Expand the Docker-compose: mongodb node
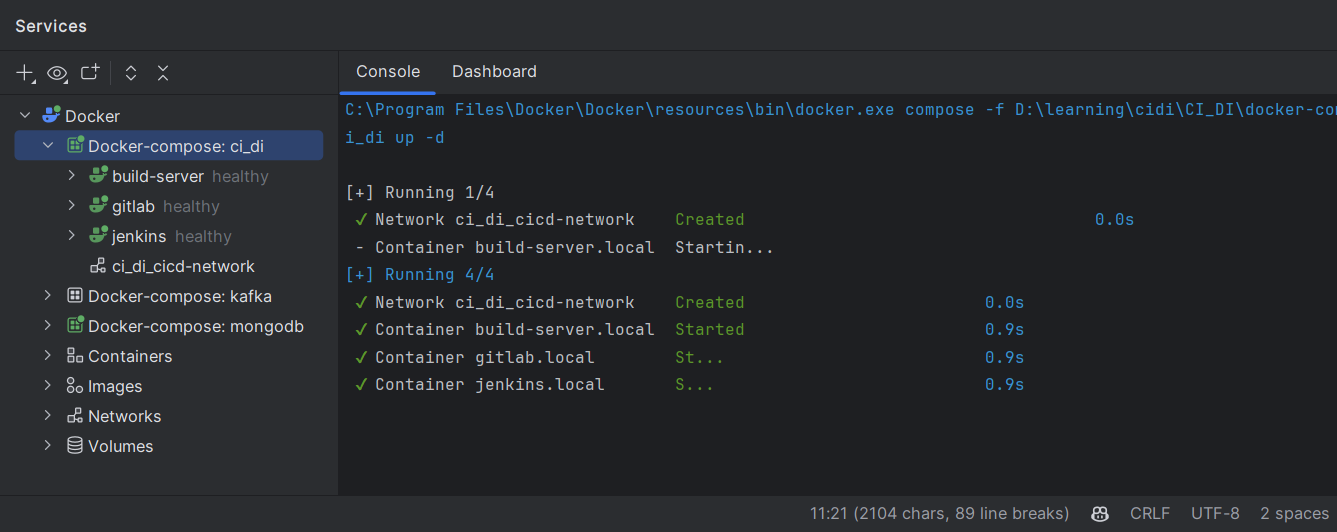 click(x=48, y=326)
